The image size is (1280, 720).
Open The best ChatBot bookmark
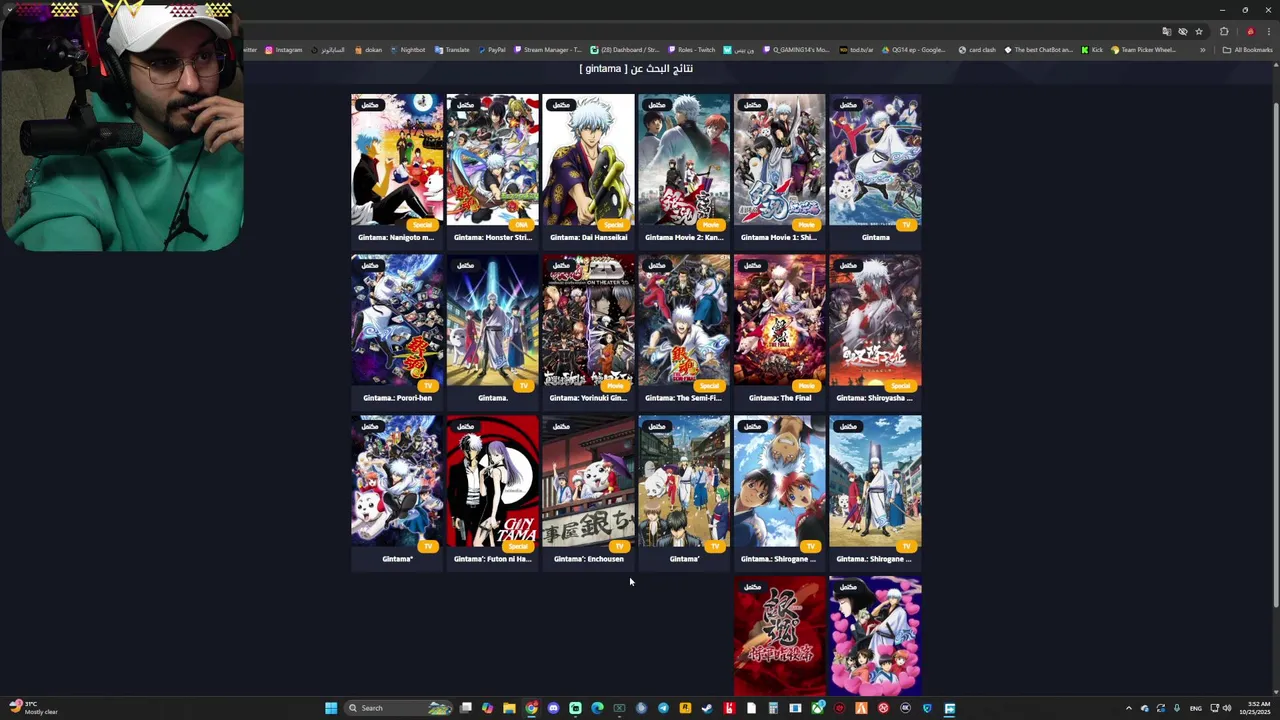tap(1039, 50)
